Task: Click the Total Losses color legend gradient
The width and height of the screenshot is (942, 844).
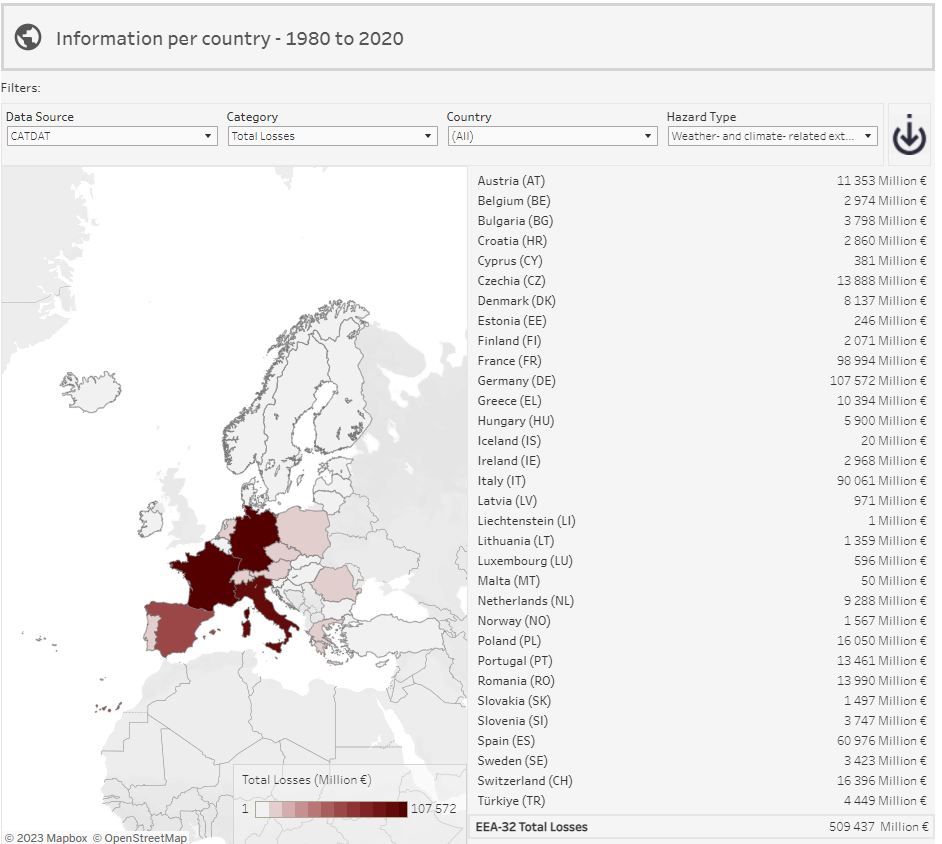Action: tap(331, 809)
